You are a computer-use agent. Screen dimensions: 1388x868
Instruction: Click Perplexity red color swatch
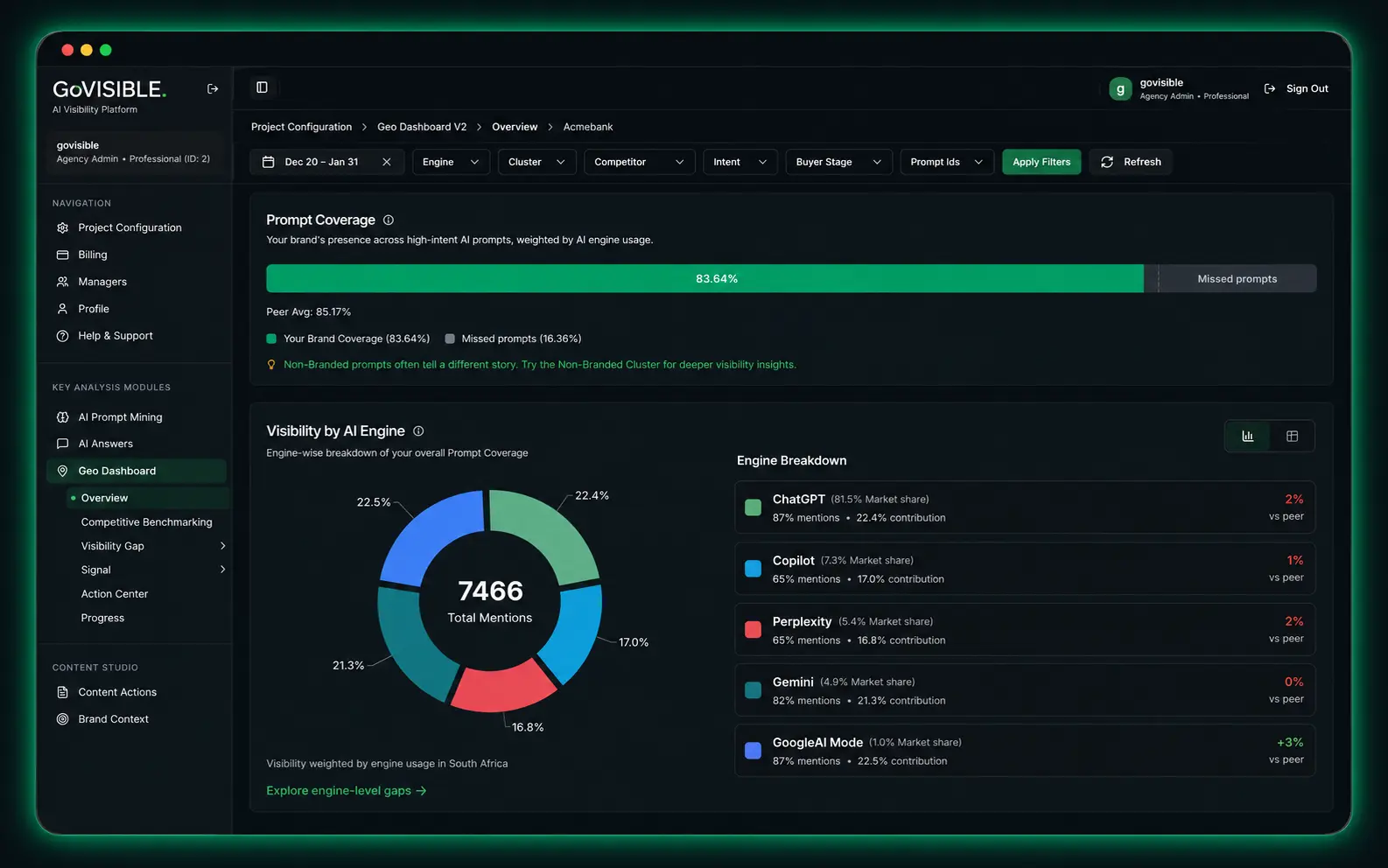[x=753, y=630]
